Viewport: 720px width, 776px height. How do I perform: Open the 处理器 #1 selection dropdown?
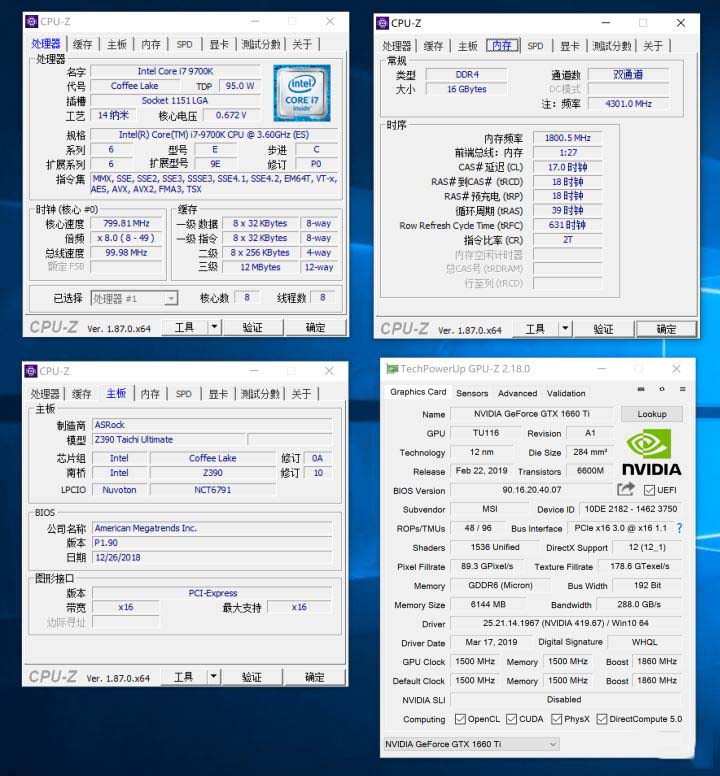point(134,298)
